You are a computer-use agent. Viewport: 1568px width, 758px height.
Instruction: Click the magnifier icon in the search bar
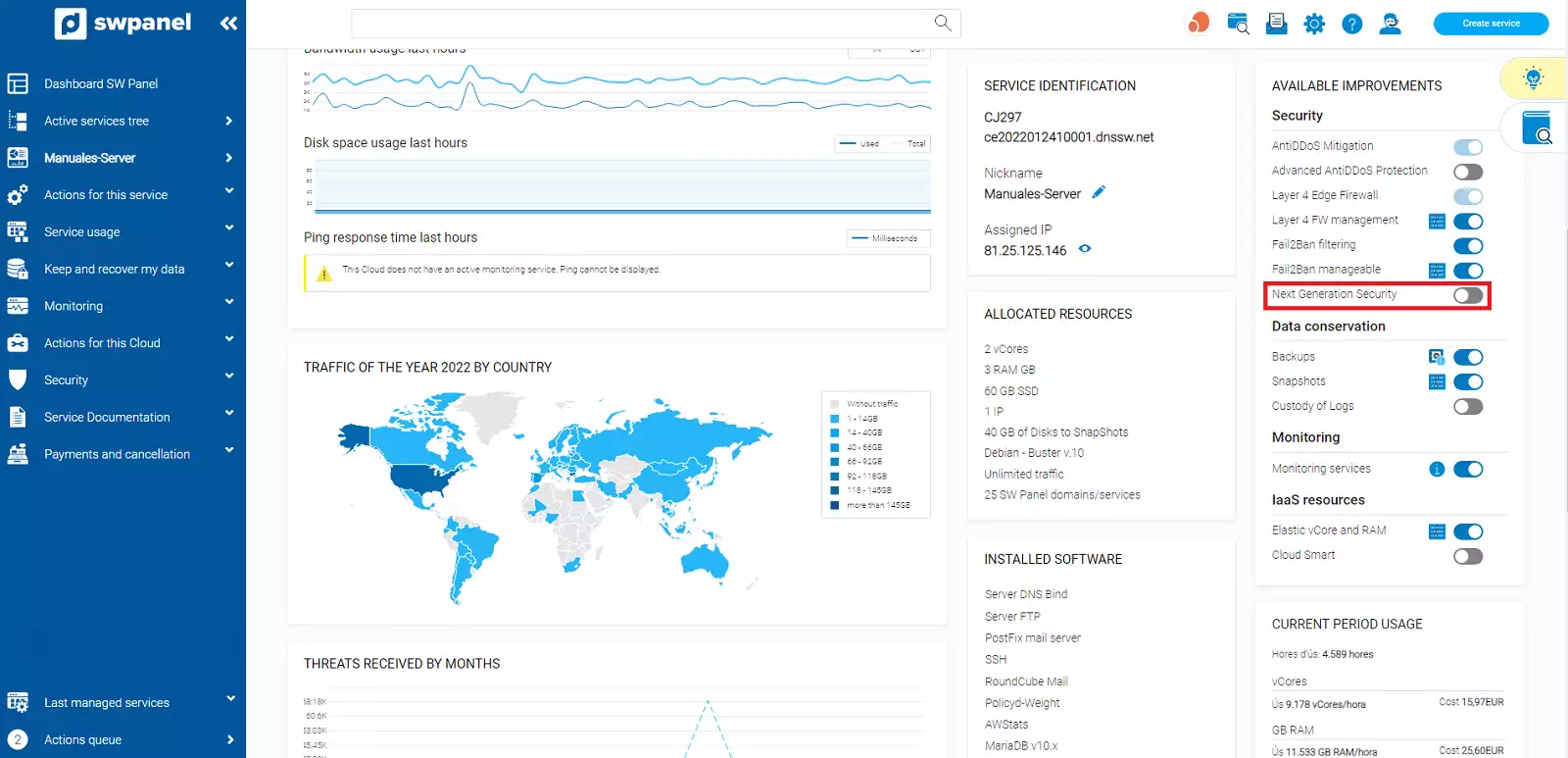coord(943,23)
